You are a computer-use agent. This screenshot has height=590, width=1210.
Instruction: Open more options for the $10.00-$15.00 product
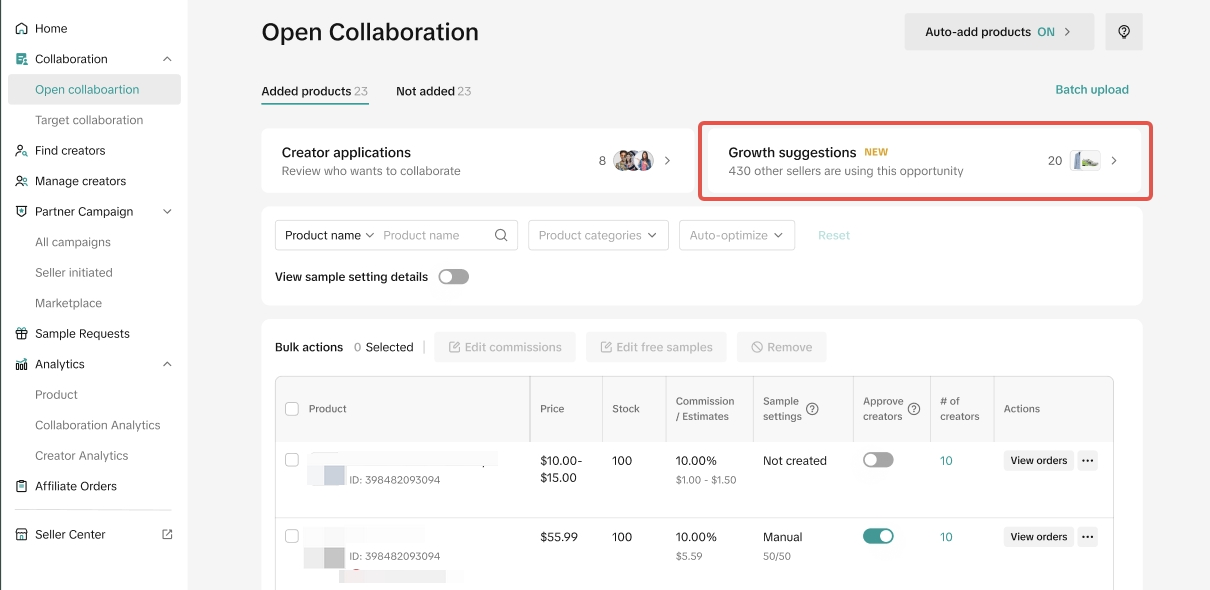coord(1088,461)
